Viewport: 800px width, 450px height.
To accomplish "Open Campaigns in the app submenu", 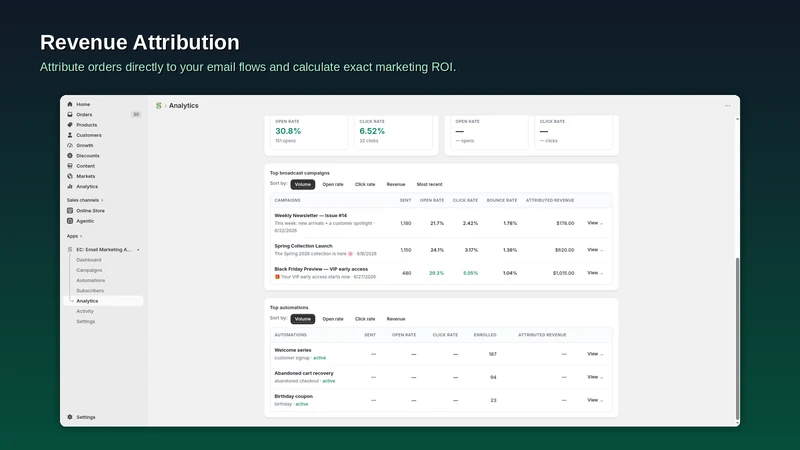I will pyautogui.click(x=89, y=270).
